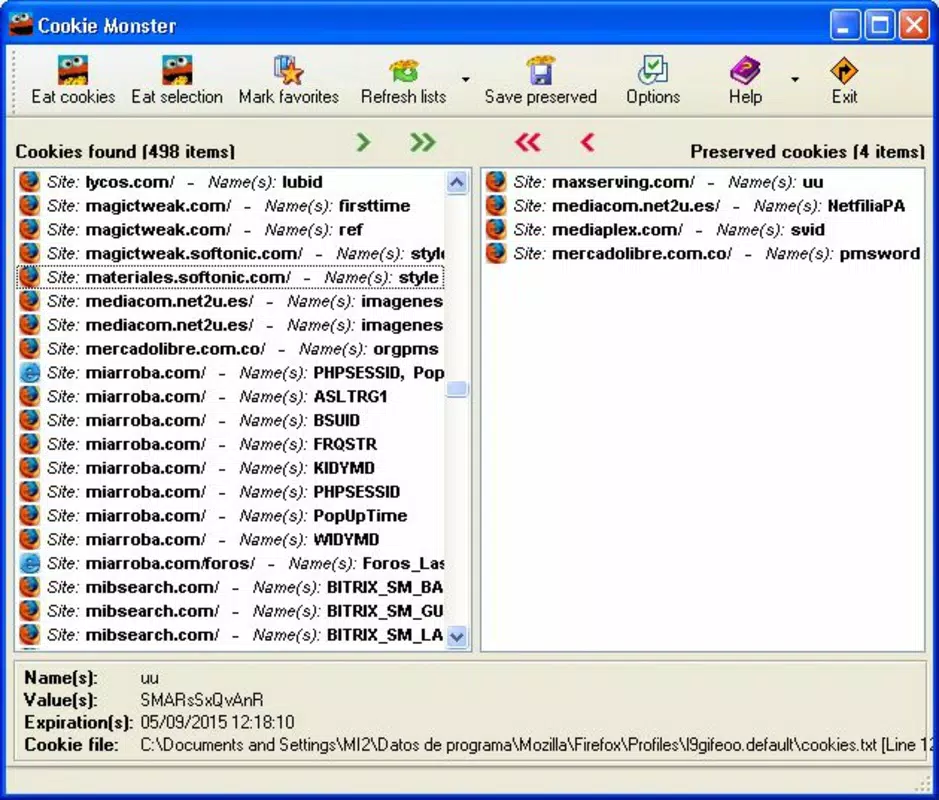
Task: Open the Refresh lists dropdown arrow
Action: click(x=465, y=79)
